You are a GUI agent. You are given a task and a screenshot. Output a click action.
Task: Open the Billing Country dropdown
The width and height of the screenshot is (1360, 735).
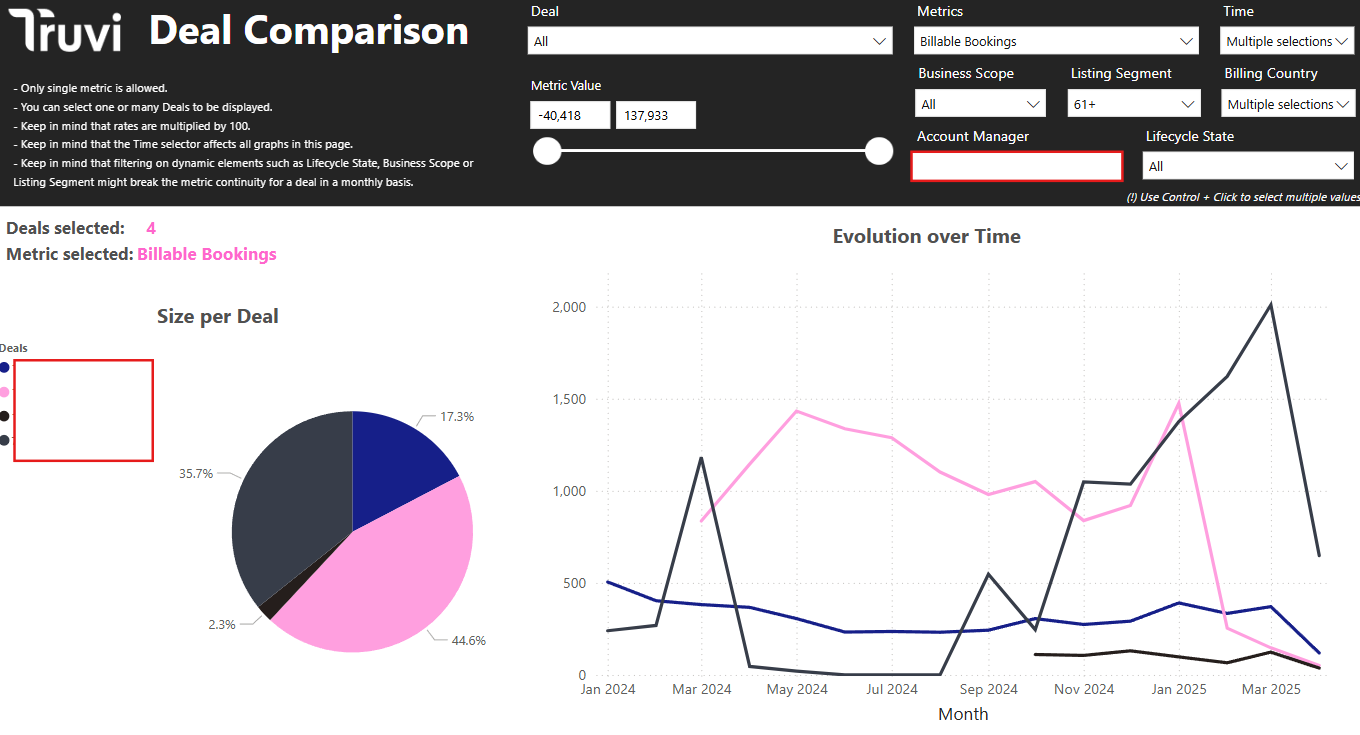pyautogui.click(x=1287, y=104)
